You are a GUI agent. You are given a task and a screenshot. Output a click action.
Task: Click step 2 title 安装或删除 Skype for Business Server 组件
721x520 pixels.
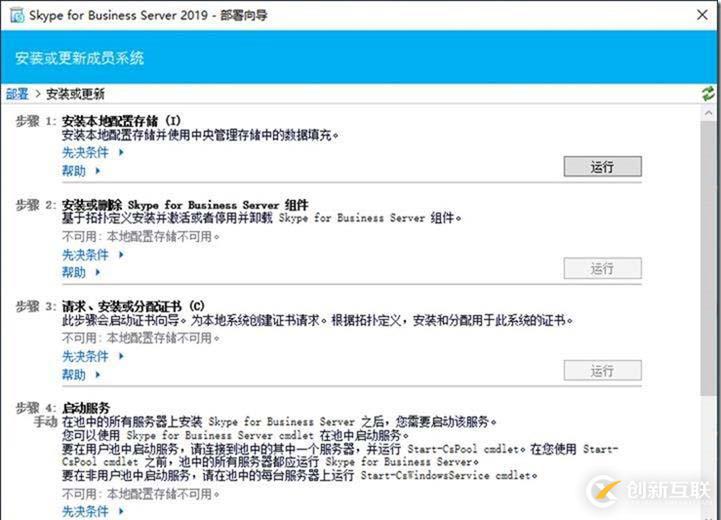pos(185,205)
